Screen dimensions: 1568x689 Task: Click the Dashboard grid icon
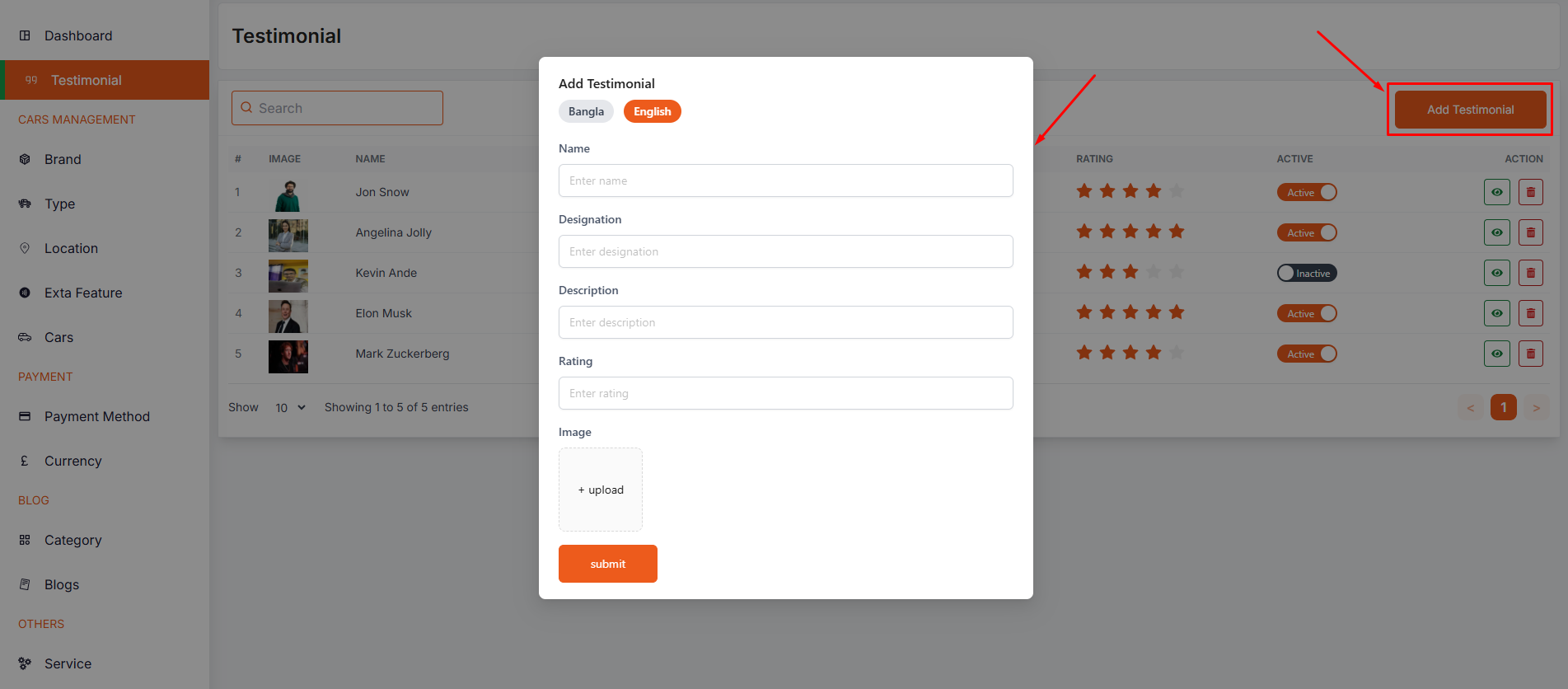25,35
